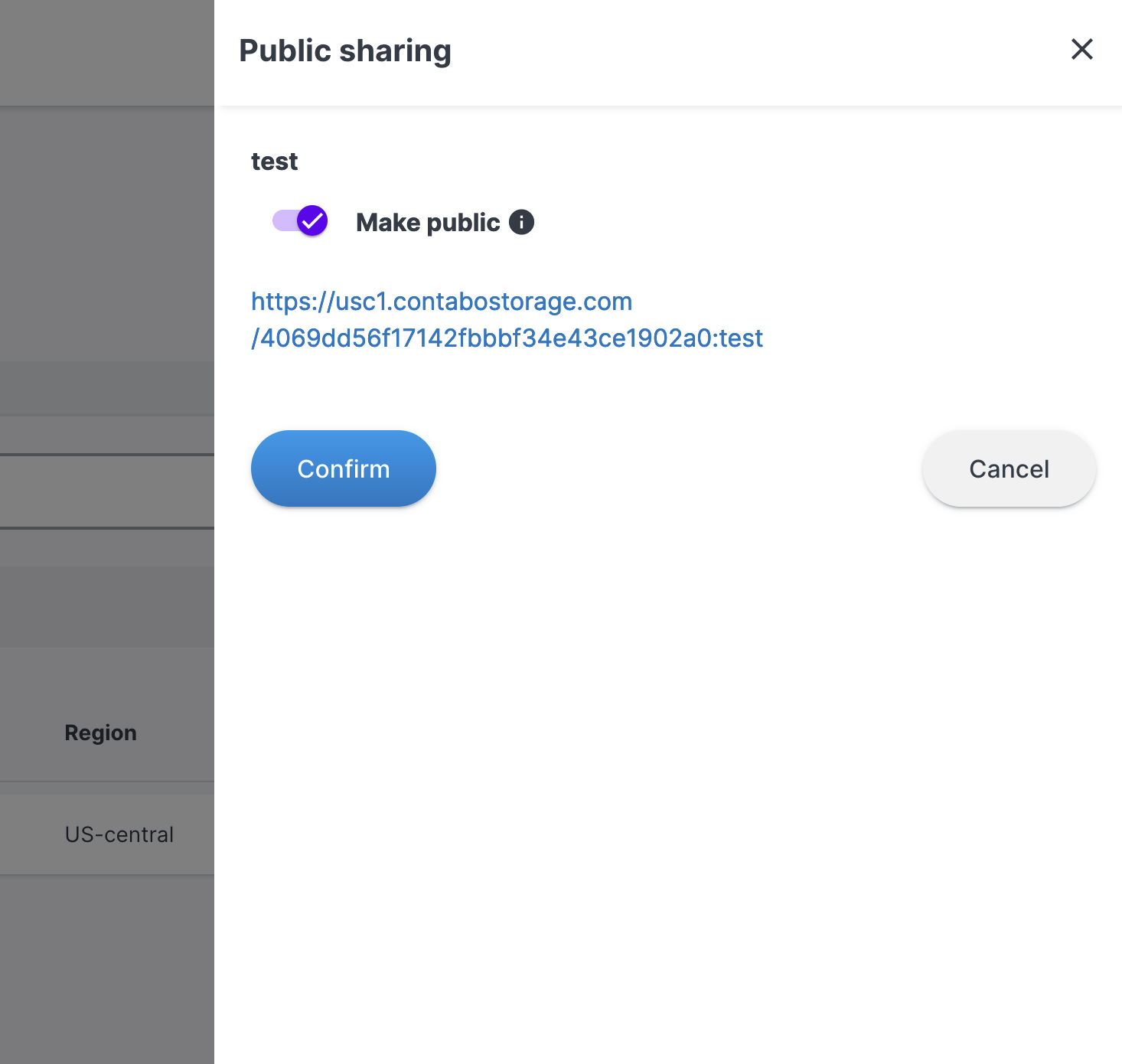Click the dimmed backdrop below US-central
Viewport: 1122px width, 1064px height.
107,964
